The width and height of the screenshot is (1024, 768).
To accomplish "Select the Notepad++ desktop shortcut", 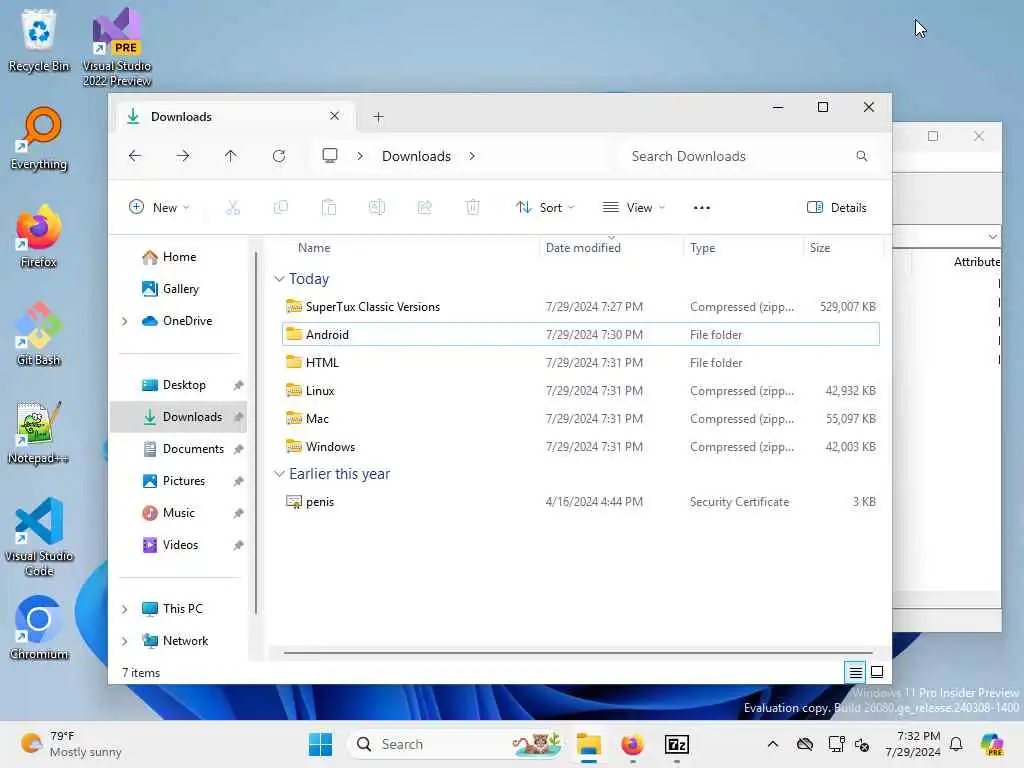I will pyautogui.click(x=38, y=432).
